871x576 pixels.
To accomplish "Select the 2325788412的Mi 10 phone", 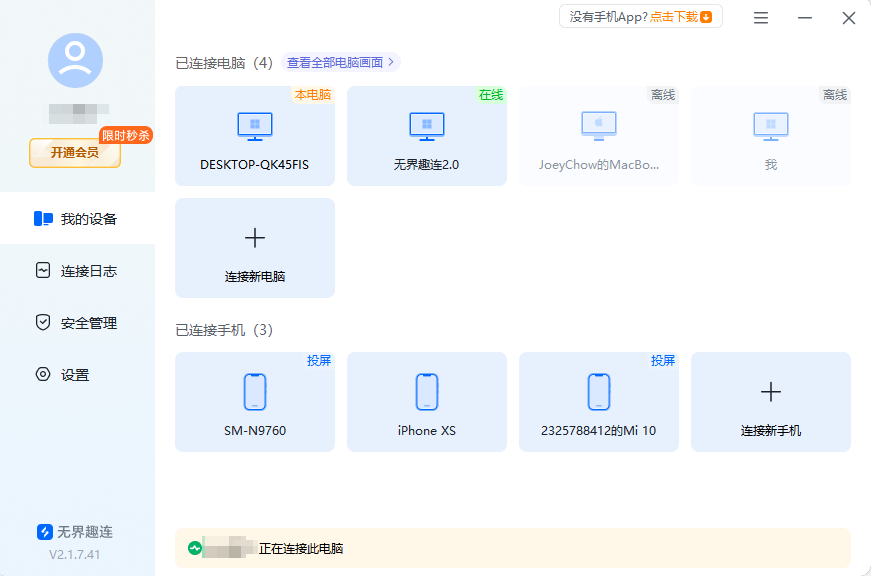I will [x=598, y=401].
